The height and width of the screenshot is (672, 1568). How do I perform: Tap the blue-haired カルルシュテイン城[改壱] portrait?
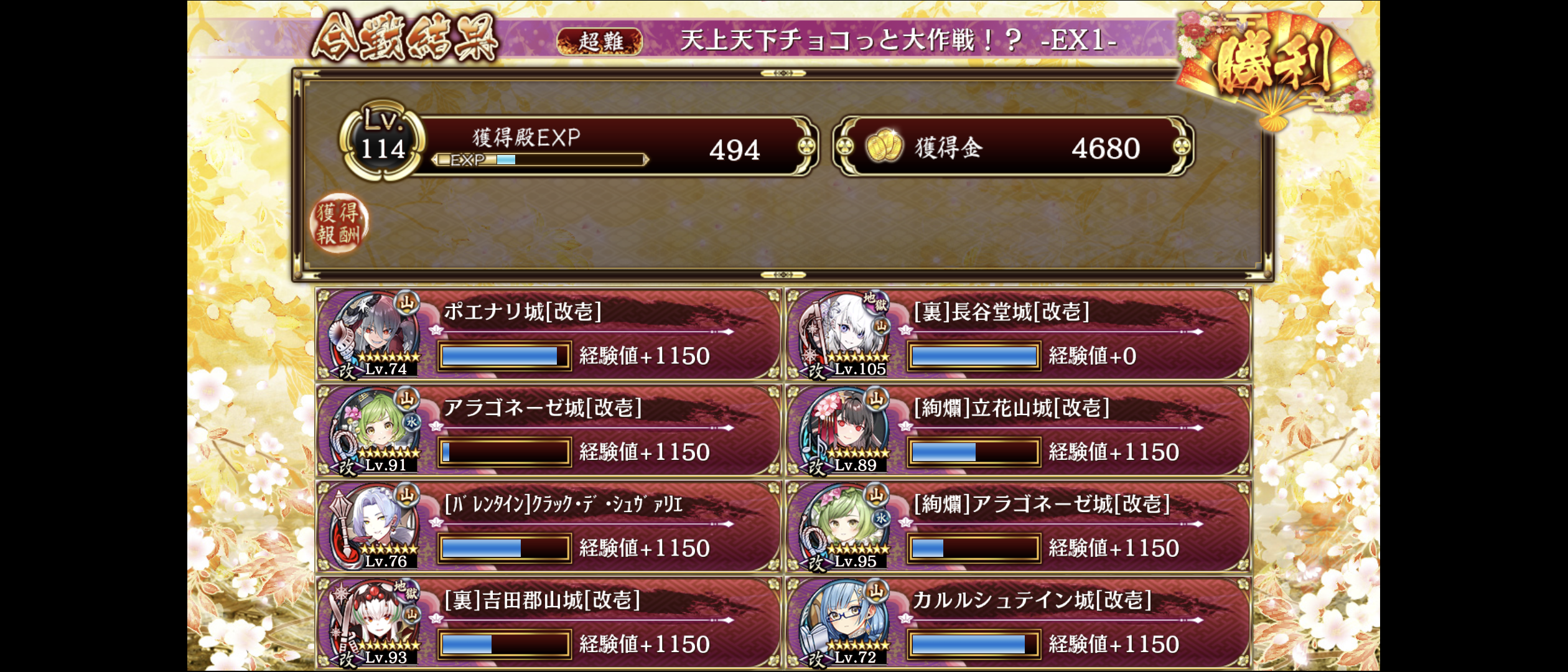pyautogui.click(x=845, y=623)
